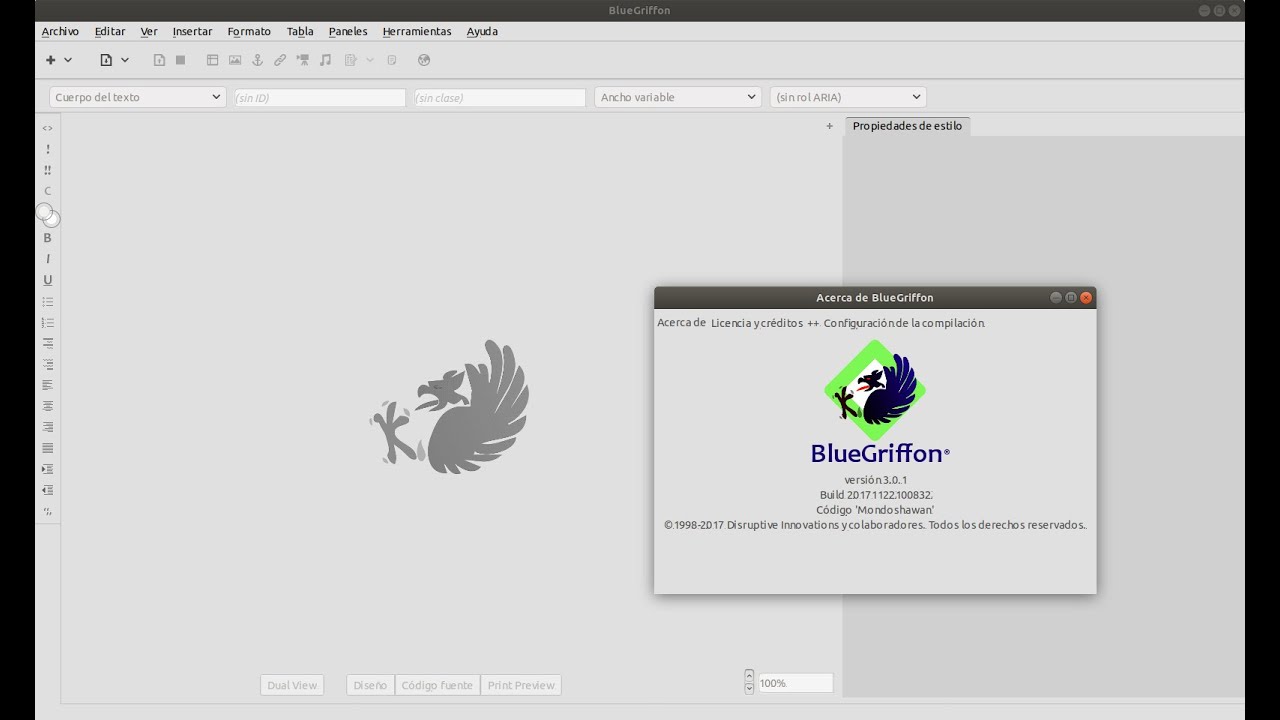This screenshot has width=1280, height=720.
Task: Select the Propiedades de estilo tab
Action: tap(907, 126)
